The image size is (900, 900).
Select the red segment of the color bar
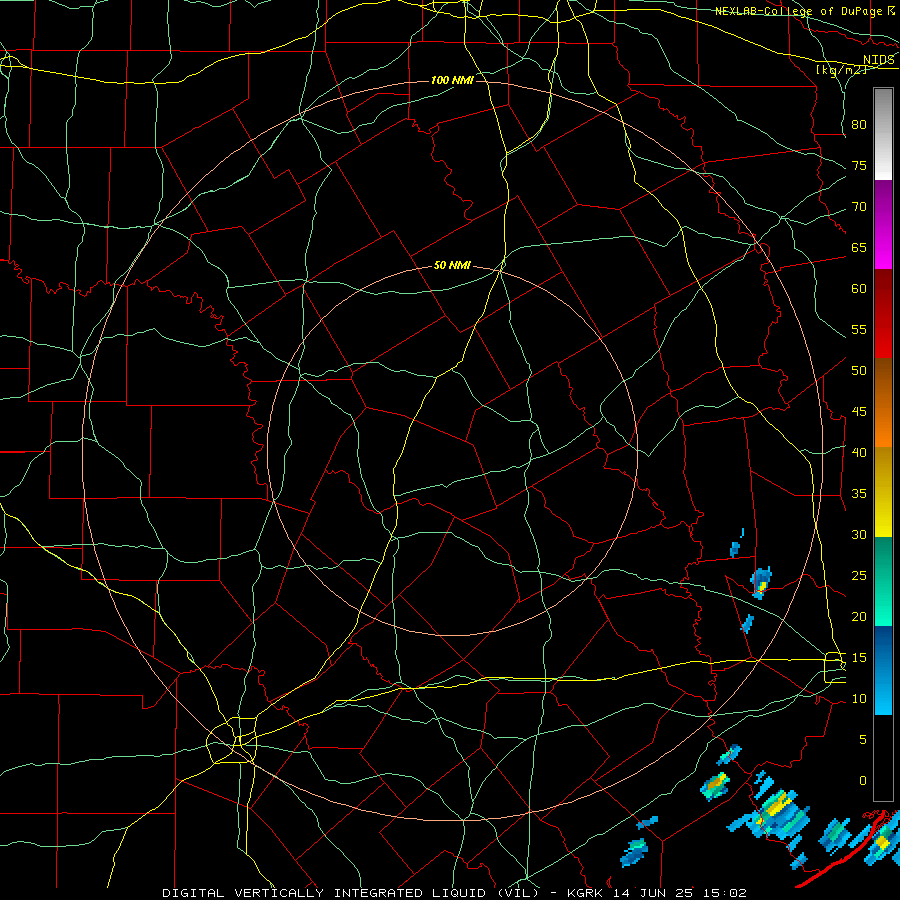[883, 313]
